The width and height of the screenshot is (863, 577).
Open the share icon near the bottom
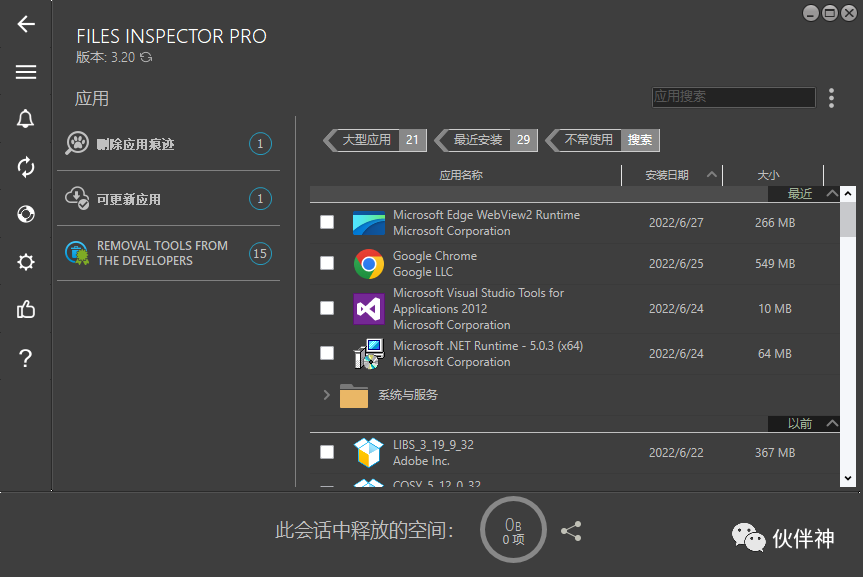tap(571, 531)
